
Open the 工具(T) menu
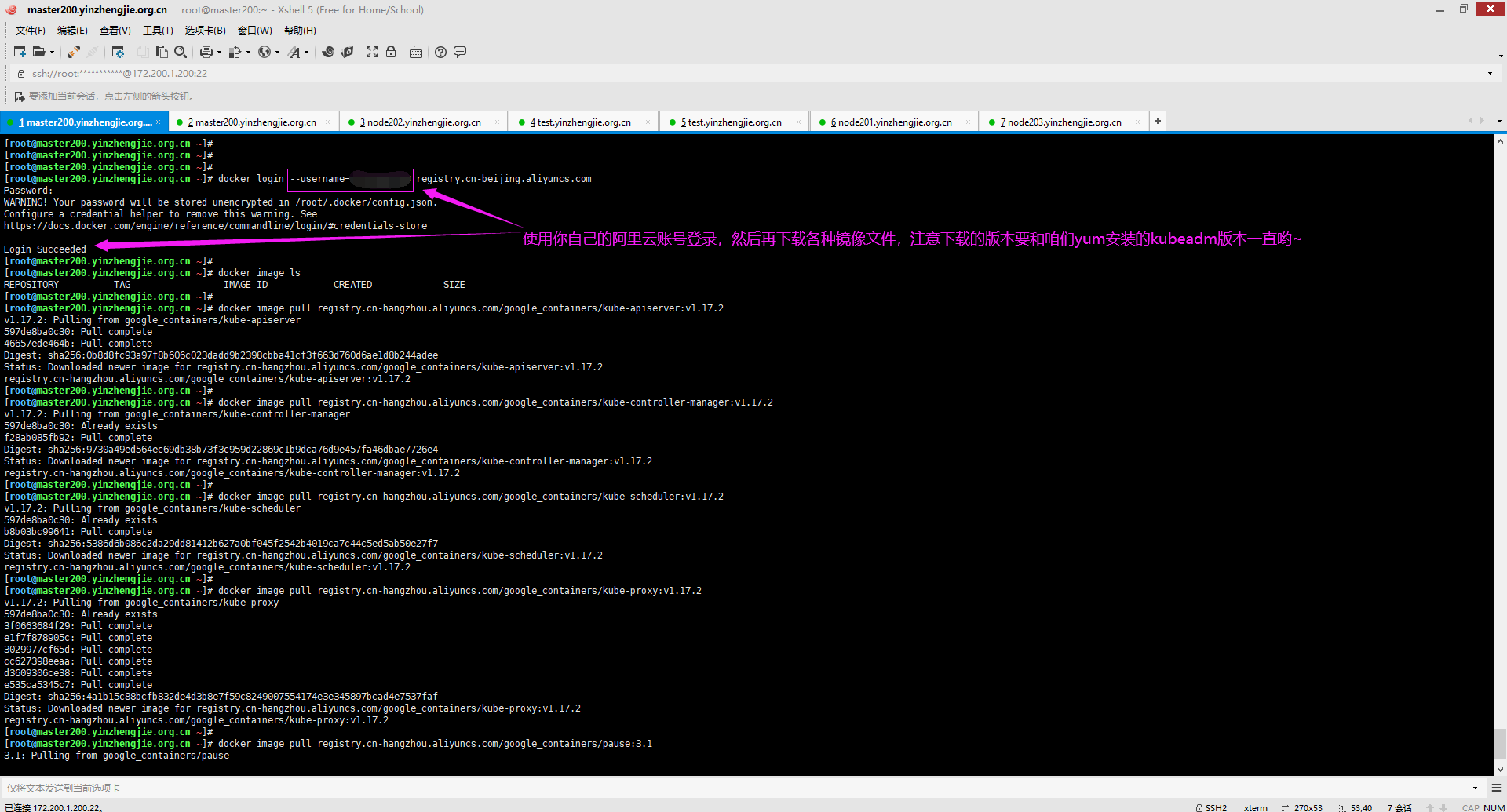pyautogui.click(x=158, y=31)
